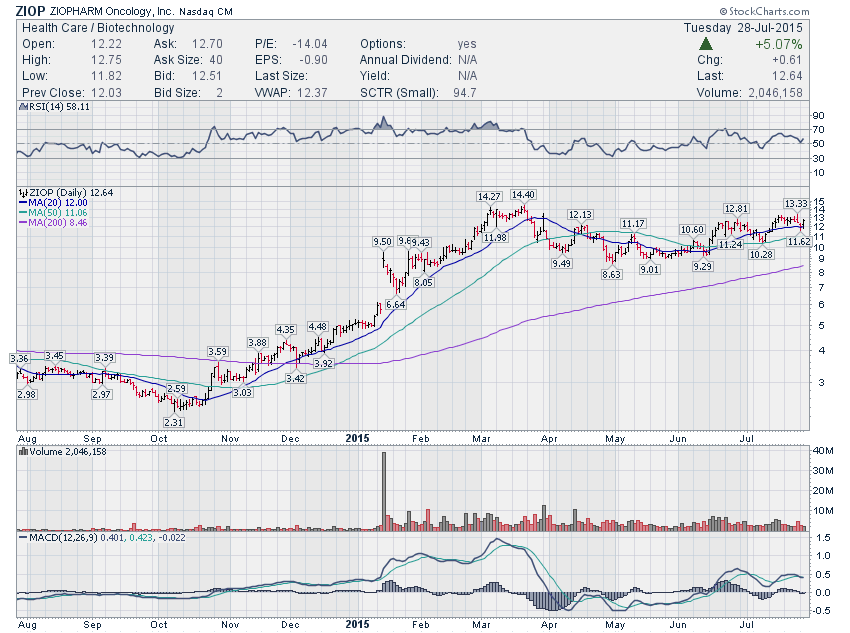The width and height of the screenshot is (850, 633).
Task: Click the 3.59 price label
Action: 217,352
